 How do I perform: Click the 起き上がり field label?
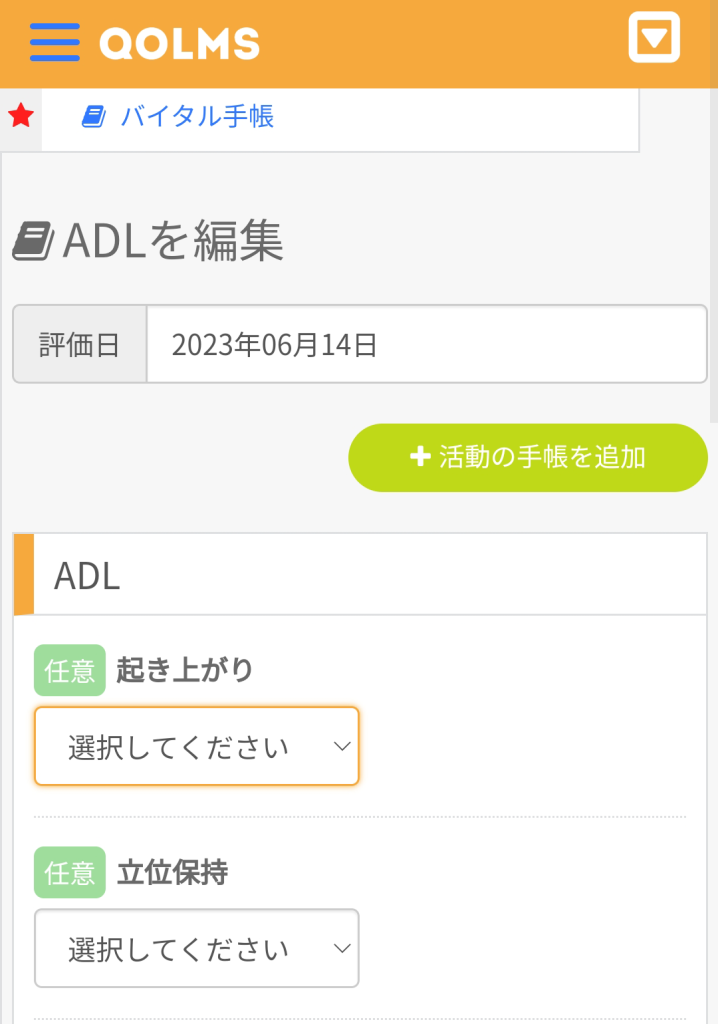click(x=185, y=670)
